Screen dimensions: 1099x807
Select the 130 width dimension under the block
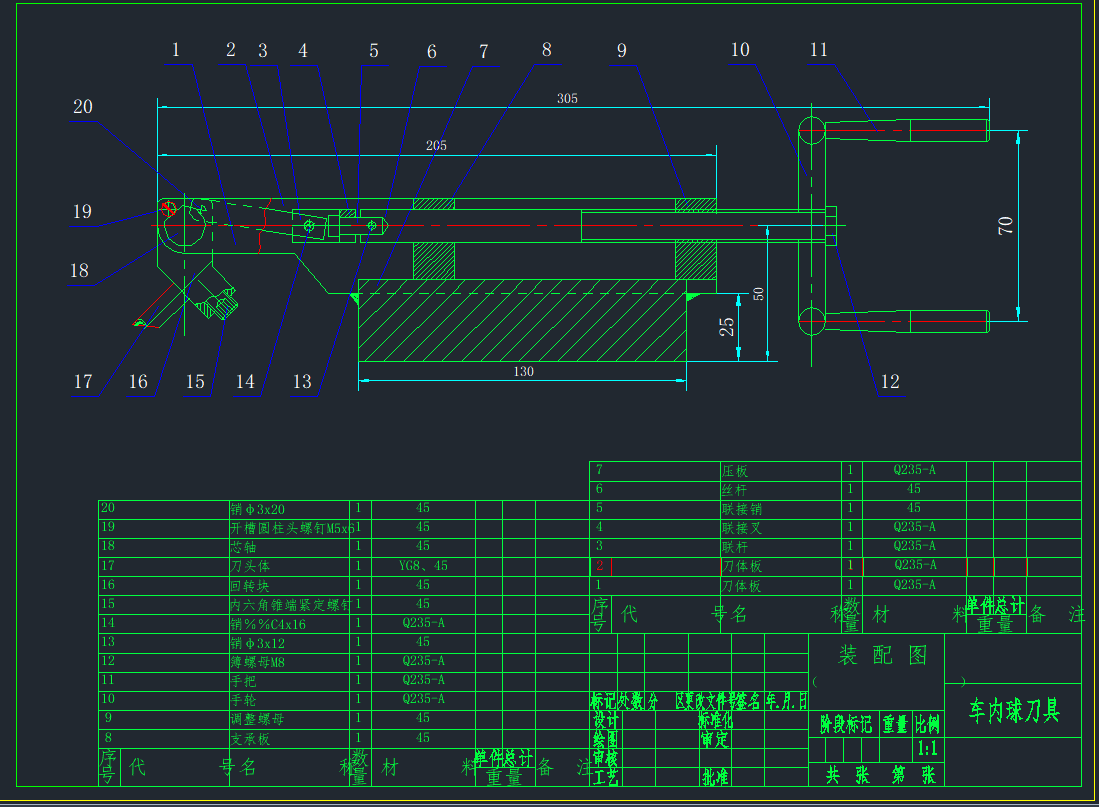coord(523,372)
